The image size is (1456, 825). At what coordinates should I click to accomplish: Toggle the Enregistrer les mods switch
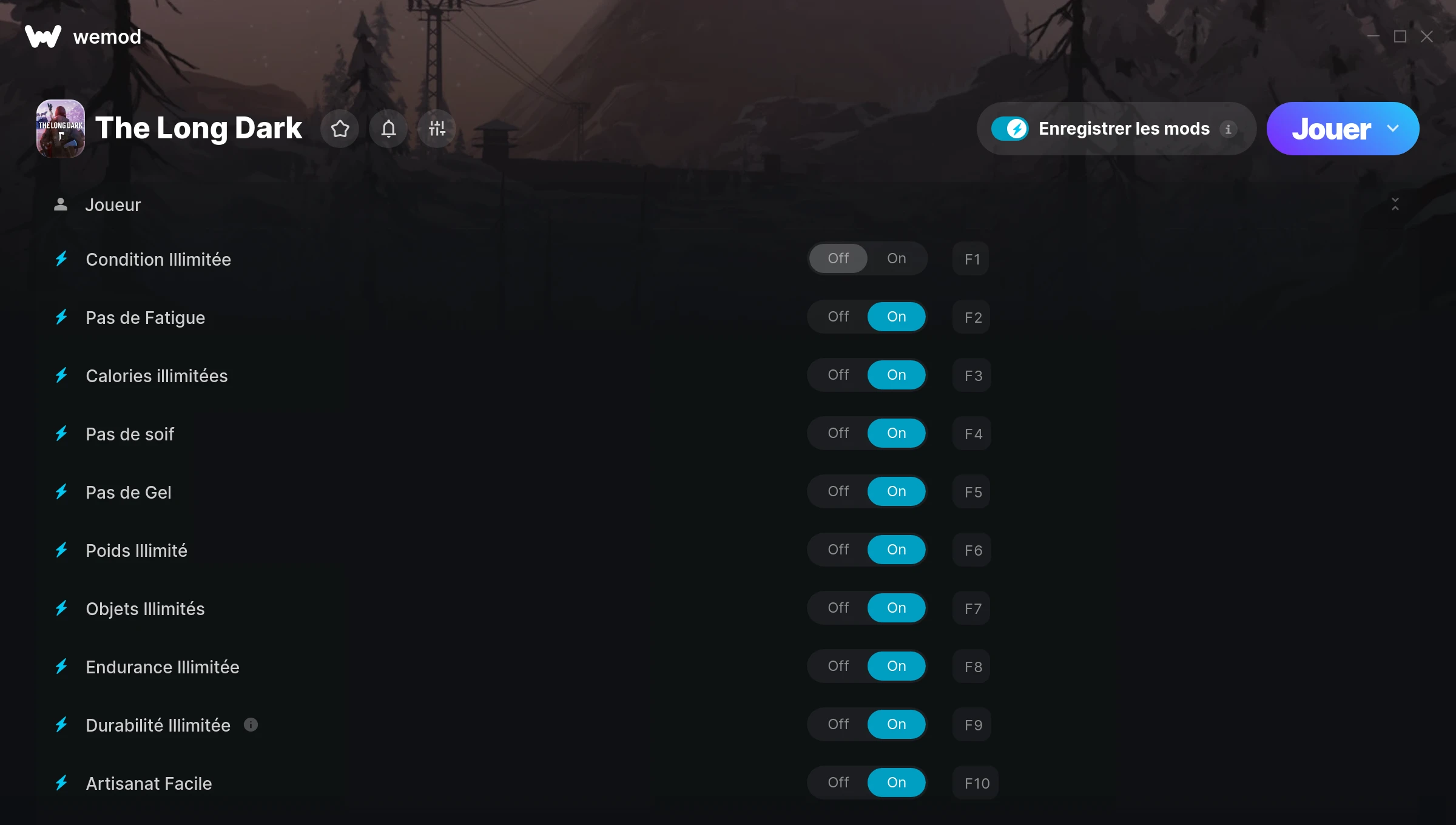point(1009,129)
